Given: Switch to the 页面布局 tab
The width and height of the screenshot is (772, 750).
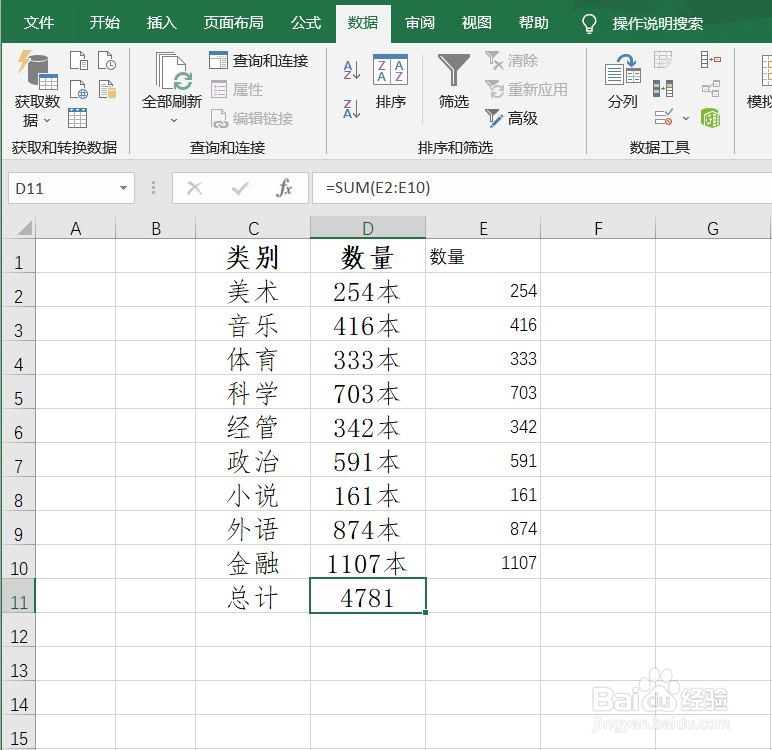Looking at the screenshot, I should pyautogui.click(x=233, y=23).
